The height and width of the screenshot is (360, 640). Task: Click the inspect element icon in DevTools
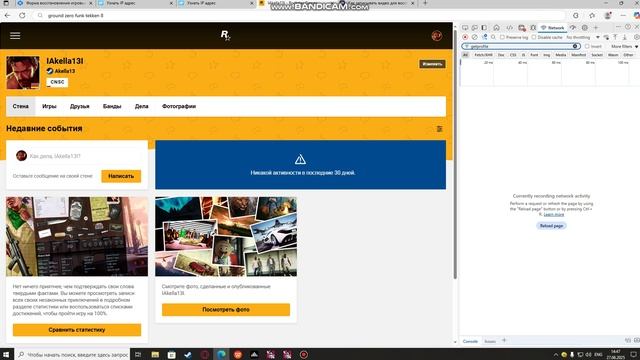[x=465, y=28]
